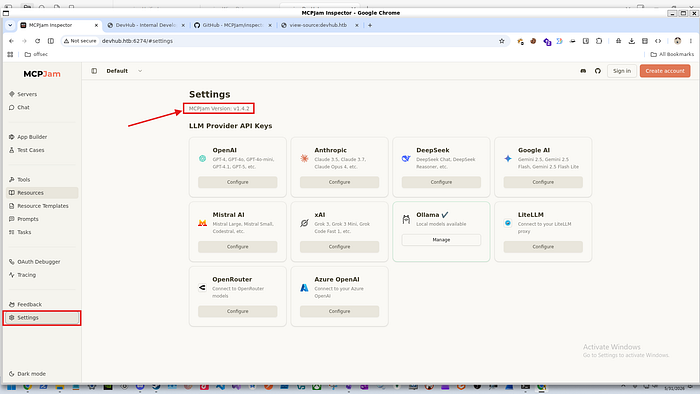Configure the OpenAI provider
Image resolution: width=700 pixels, height=394 pixels.
[238, 182]
